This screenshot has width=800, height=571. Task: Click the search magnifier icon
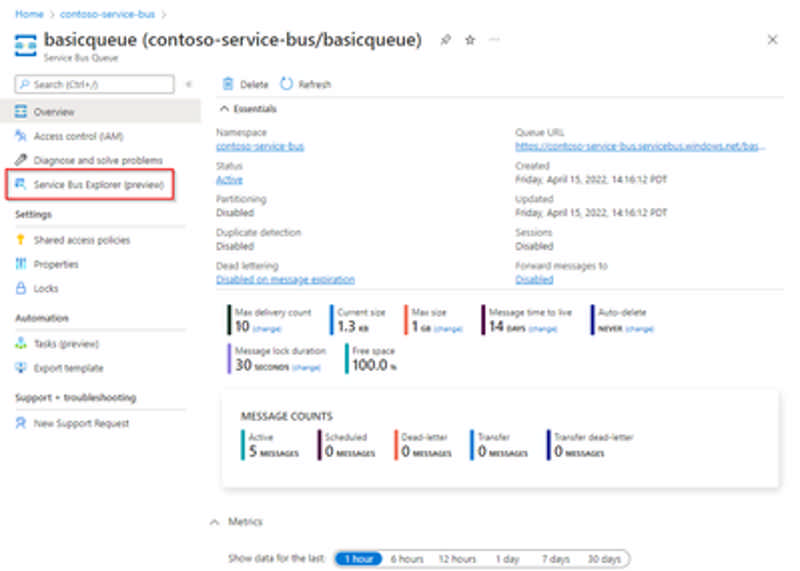[x=24, y=84]
